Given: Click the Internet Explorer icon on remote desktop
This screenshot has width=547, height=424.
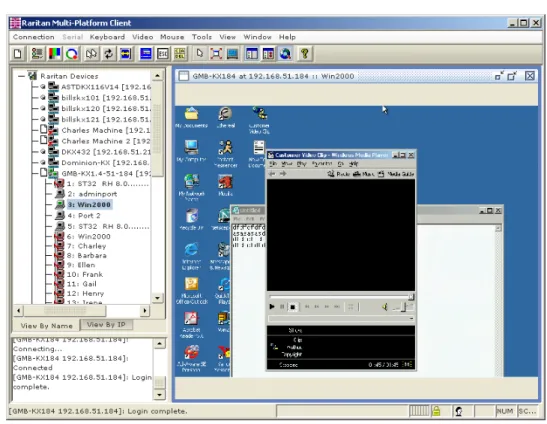Looking at the screenshot, I should 191,256.
